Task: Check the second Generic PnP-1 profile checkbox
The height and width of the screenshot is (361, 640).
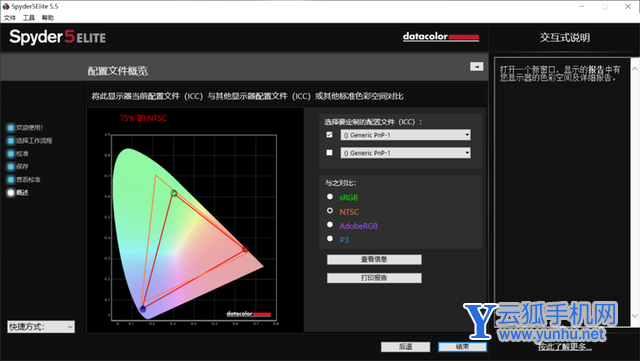Action: 329,152
